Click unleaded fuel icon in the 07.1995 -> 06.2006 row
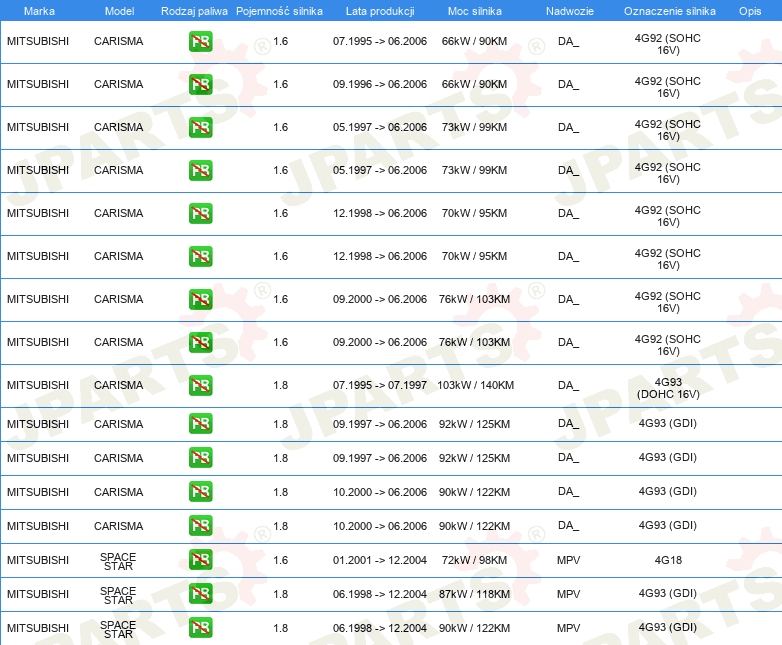The image size is (782, 645). (x=200, y=41)
